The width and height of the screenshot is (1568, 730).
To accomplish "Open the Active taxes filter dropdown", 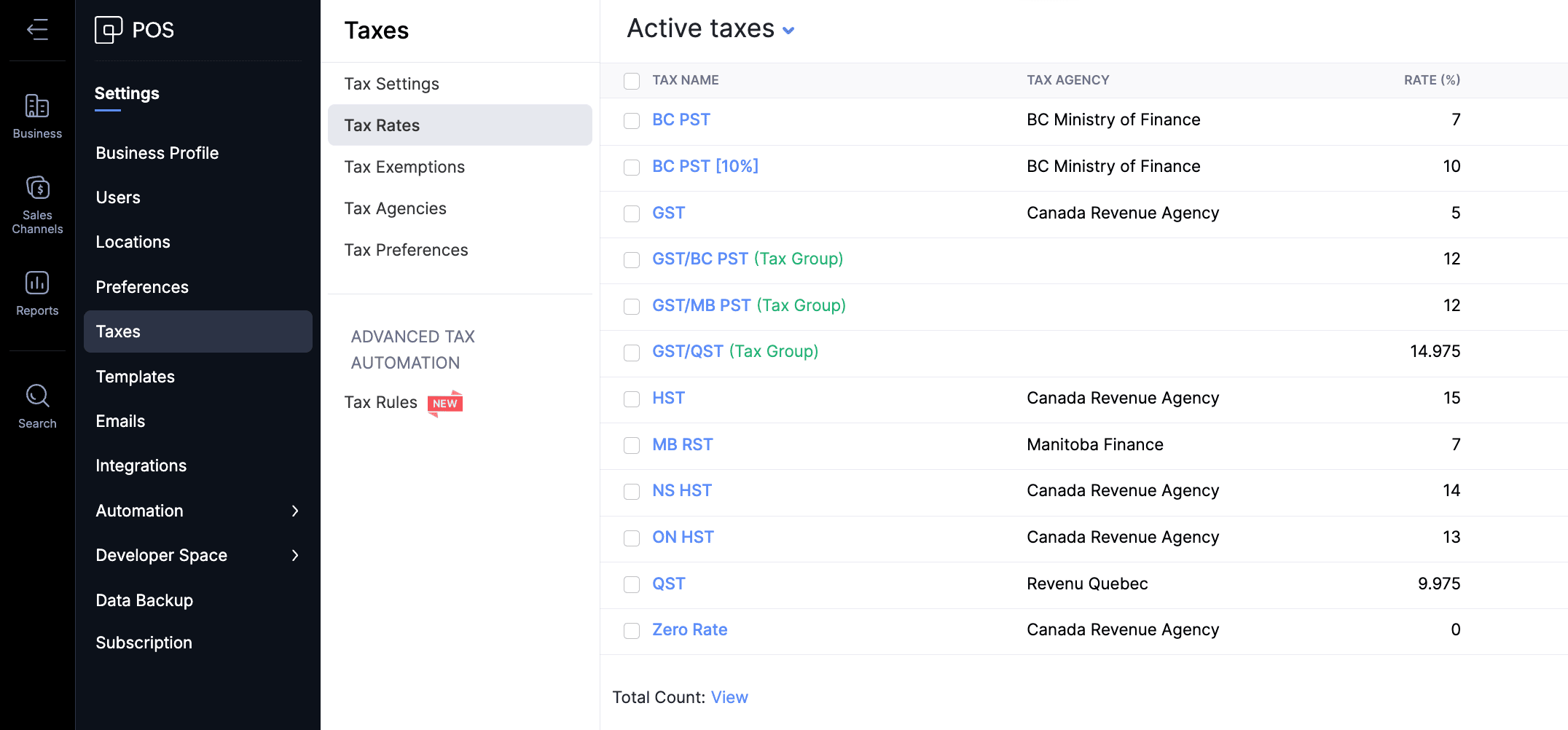I will pos(788,31).
